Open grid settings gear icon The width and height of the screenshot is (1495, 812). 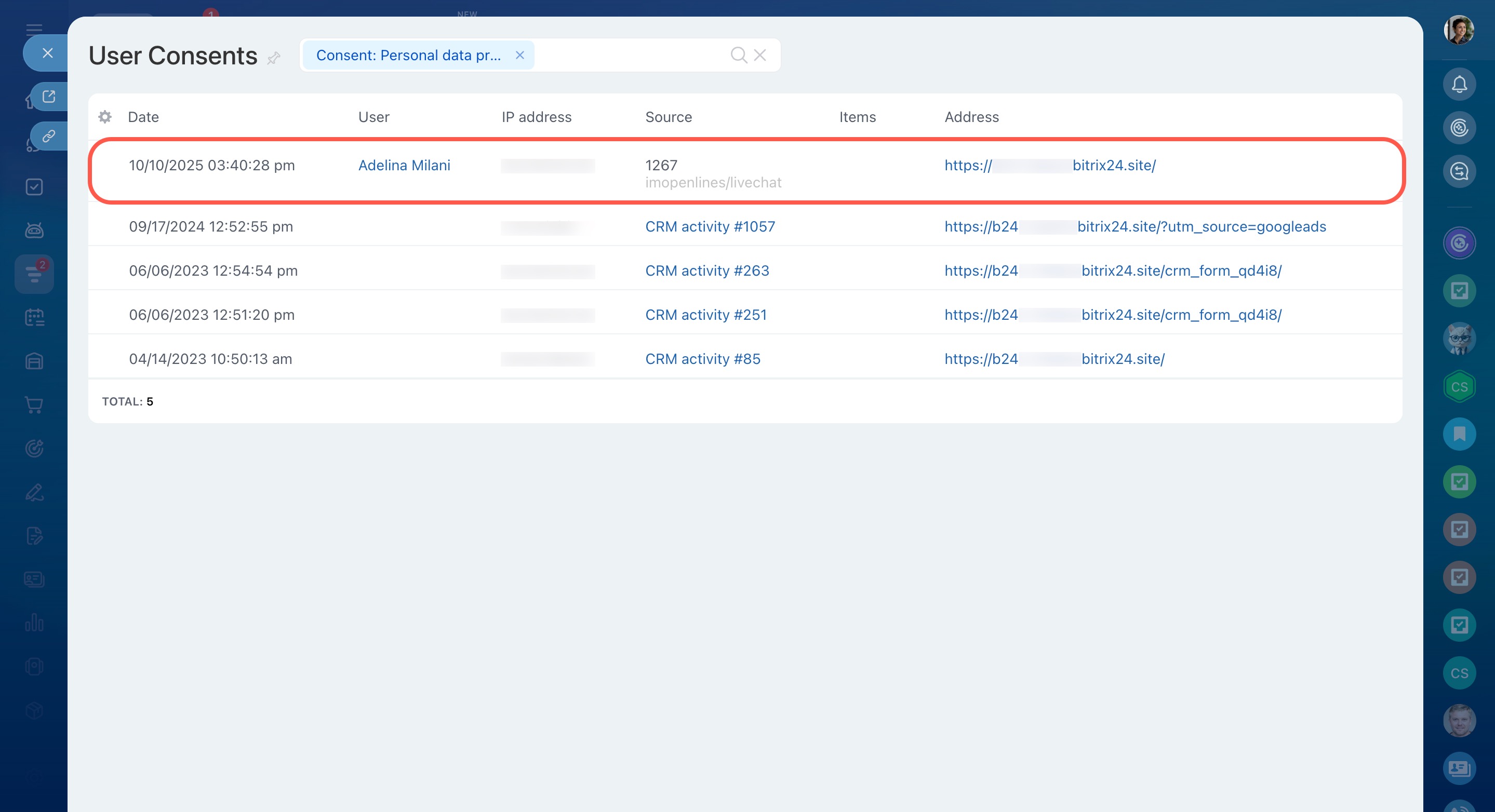click(105, 117)
